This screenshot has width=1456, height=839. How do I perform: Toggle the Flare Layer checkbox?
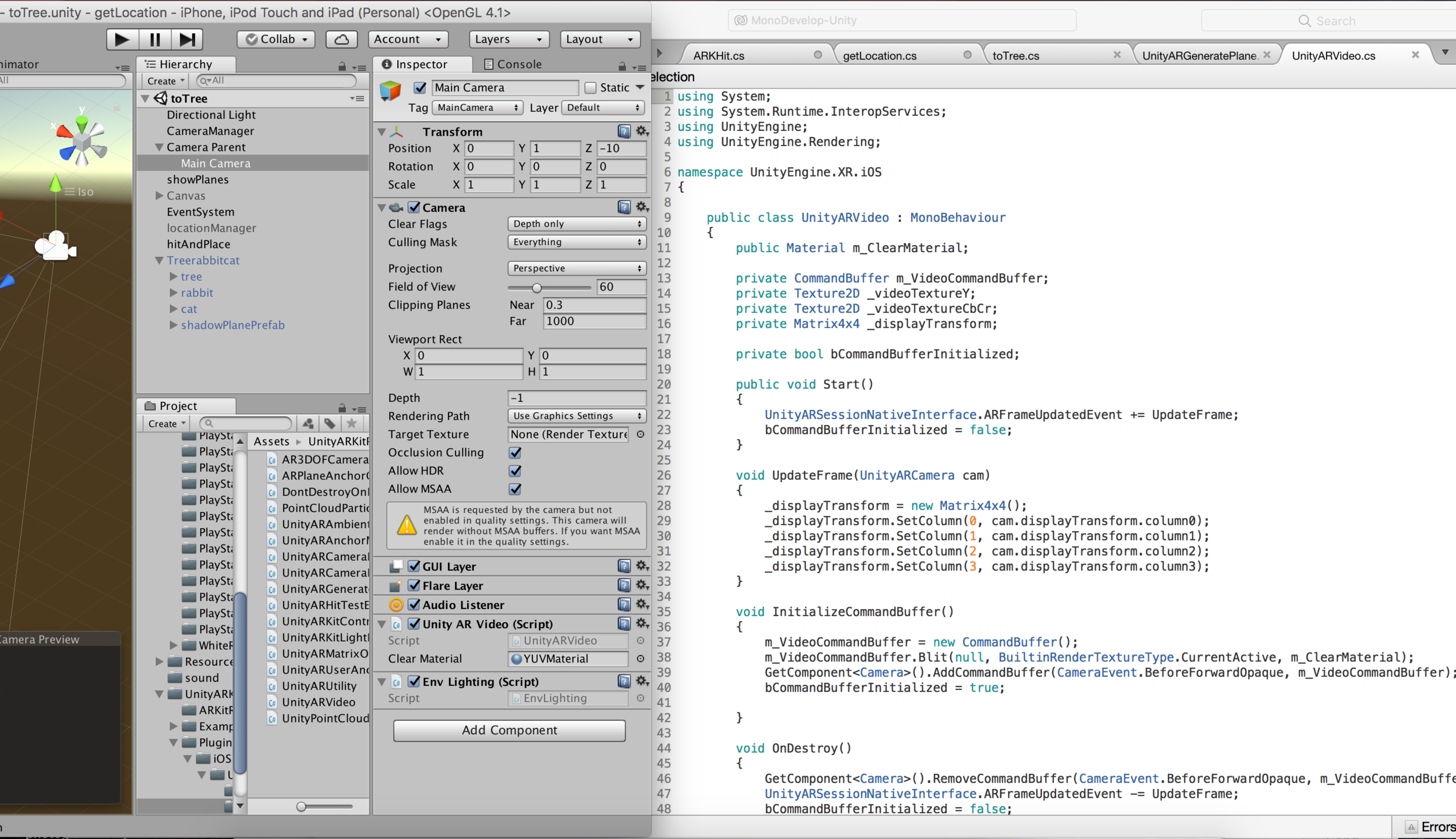[x=414, y=585]
